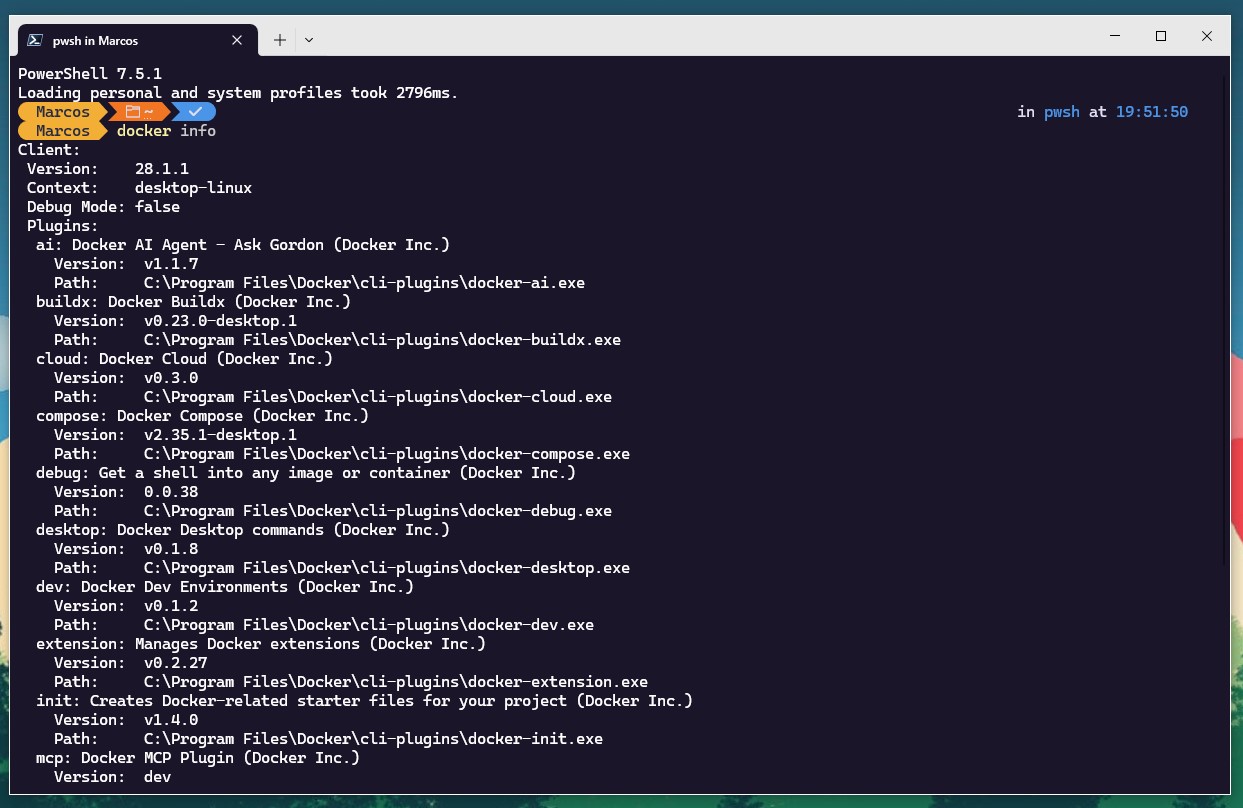Click the checkmark status prompt segment

195,112
